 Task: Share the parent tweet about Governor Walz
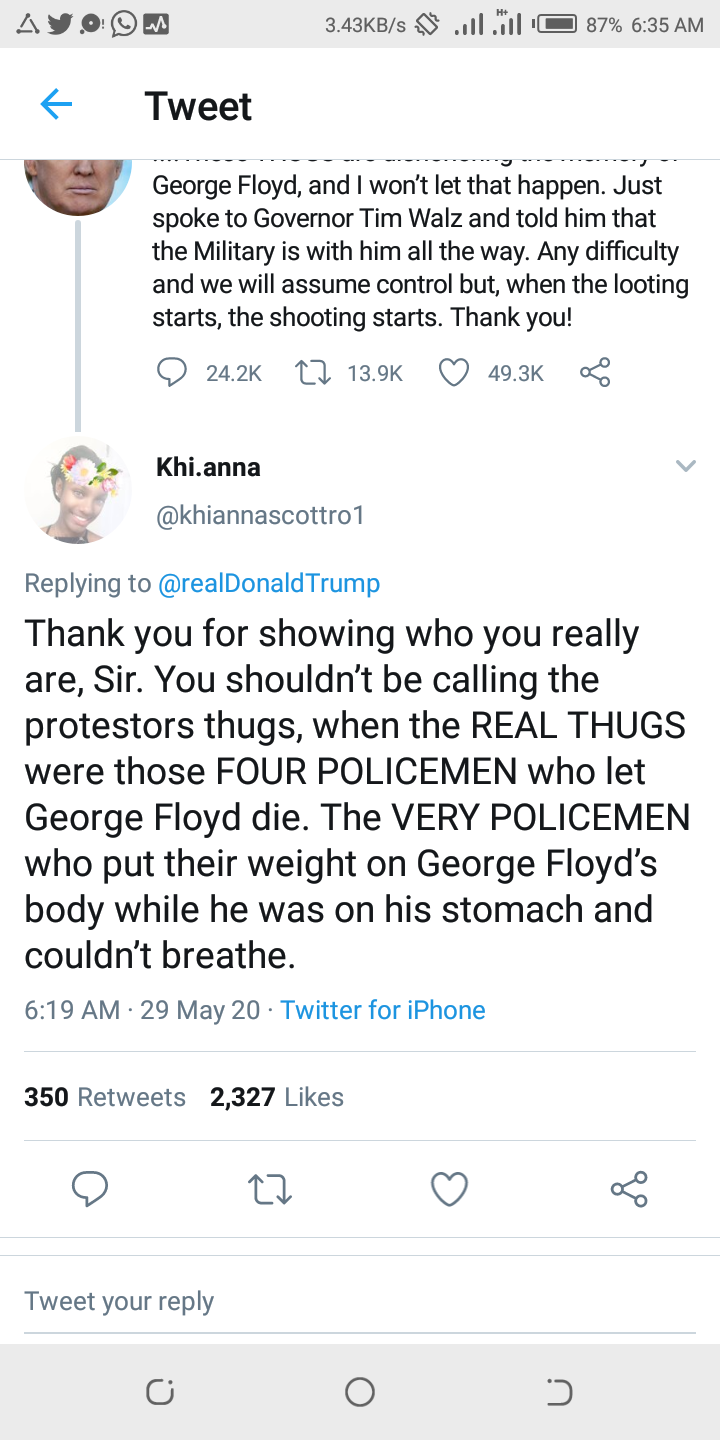click(x=595, y=373)
